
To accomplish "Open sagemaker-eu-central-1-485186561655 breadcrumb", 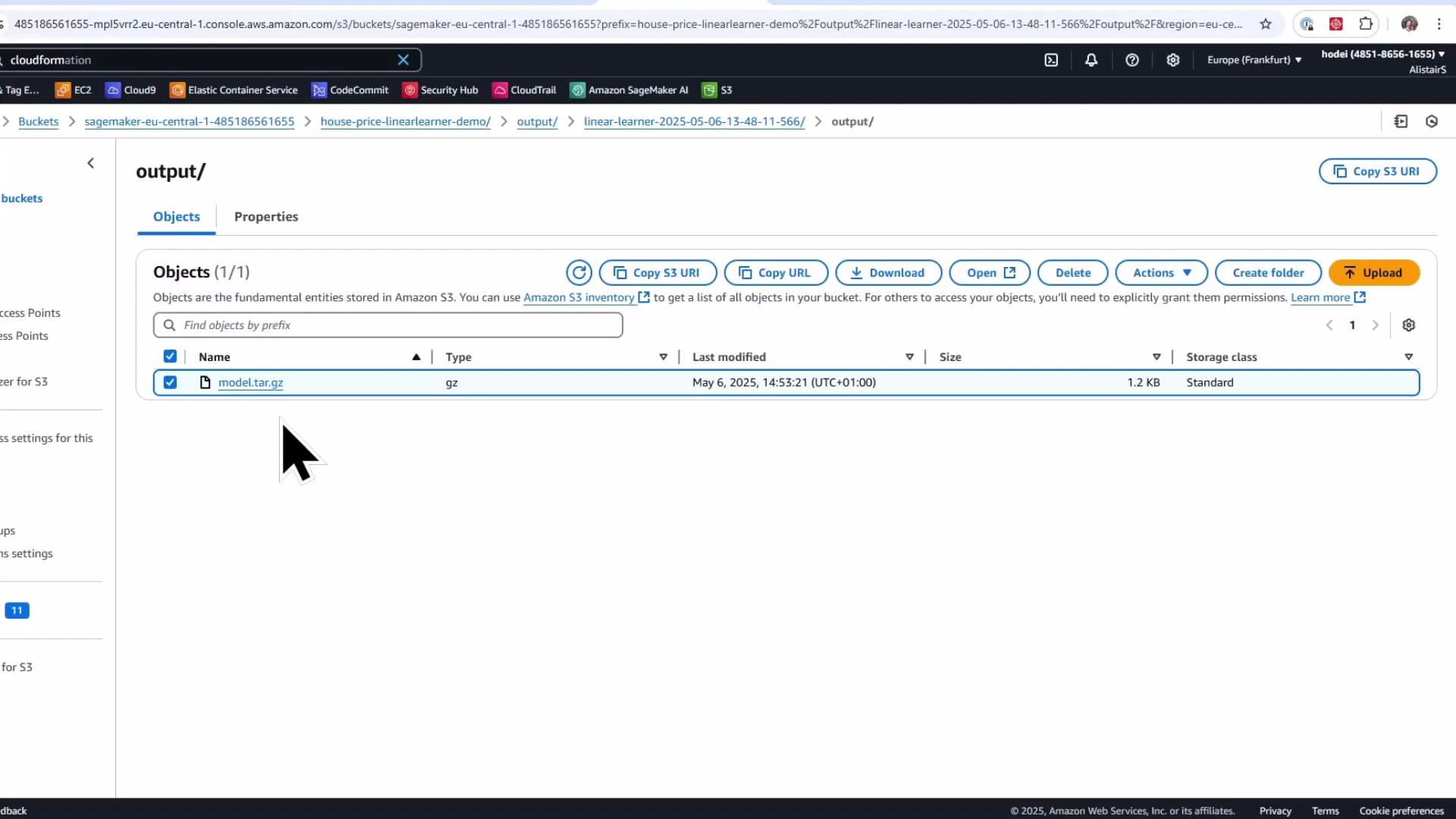I will [x=190, y=121].
